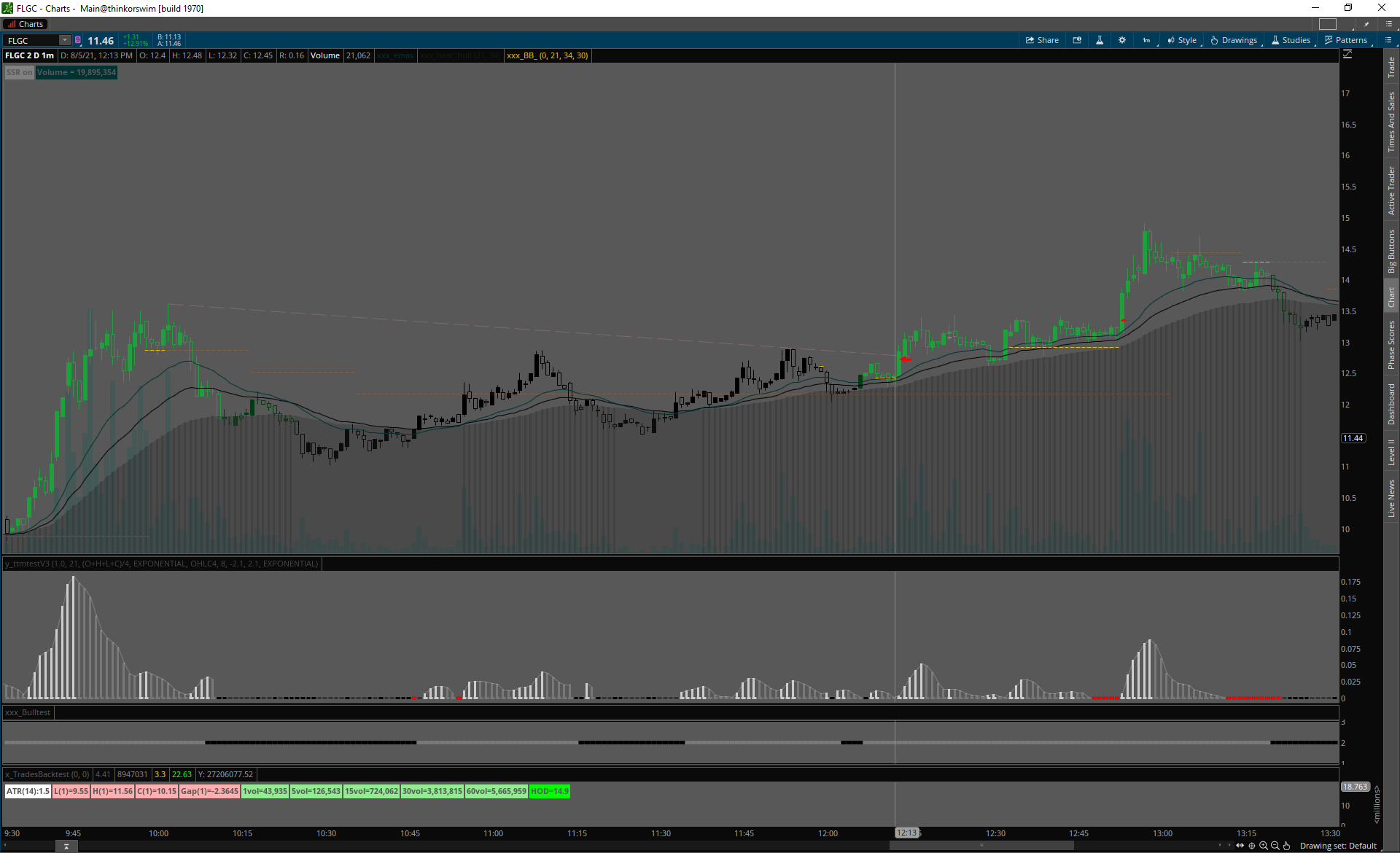Click the pointer hand drawing tool icon

pos(1287,846)
